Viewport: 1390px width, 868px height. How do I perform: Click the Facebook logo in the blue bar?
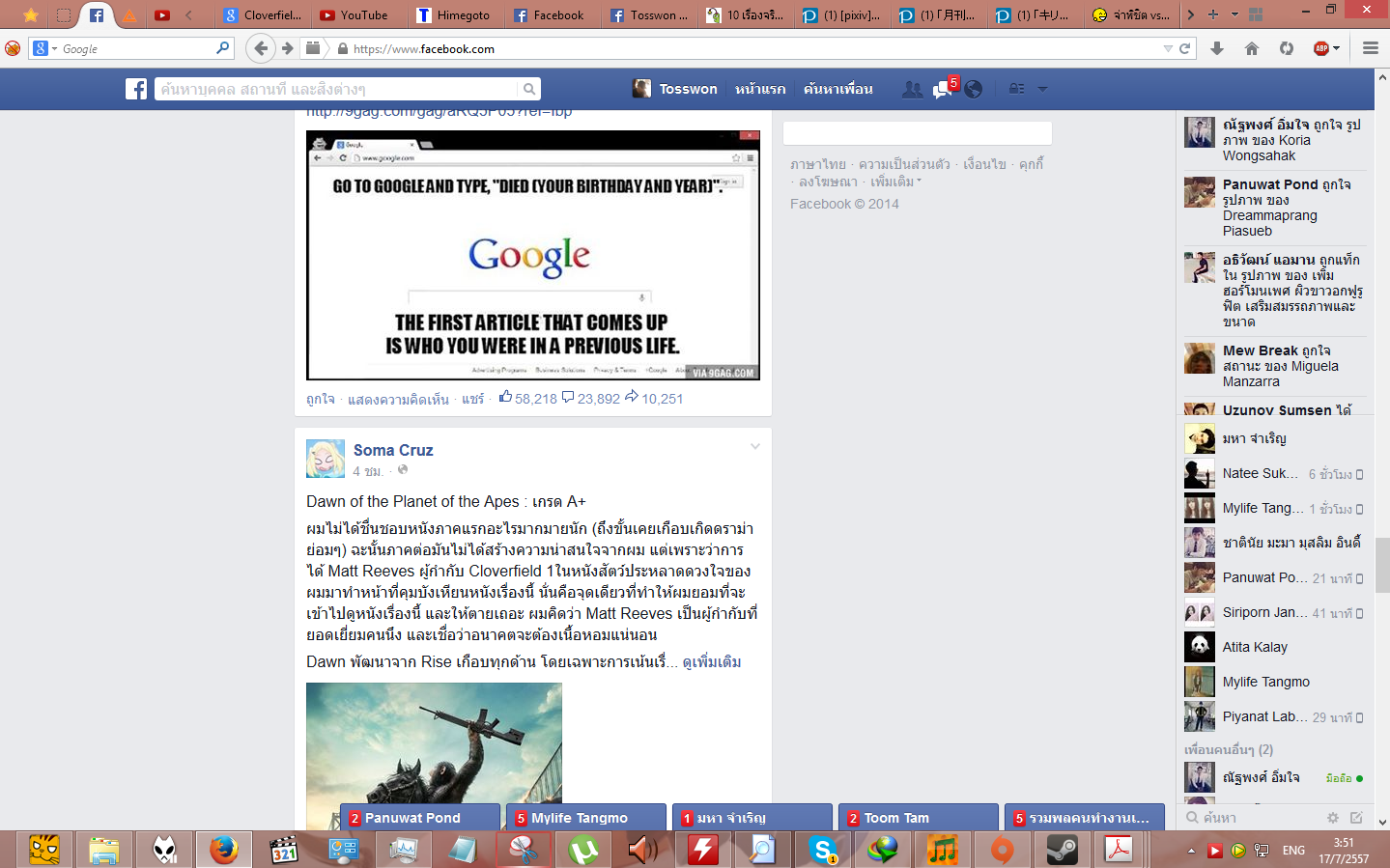(x=136, y=89)
